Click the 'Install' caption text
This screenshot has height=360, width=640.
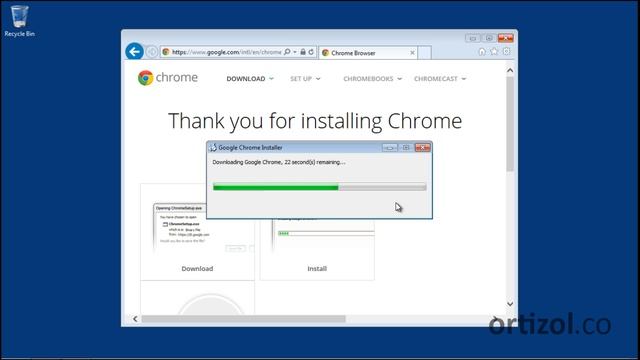317,269
